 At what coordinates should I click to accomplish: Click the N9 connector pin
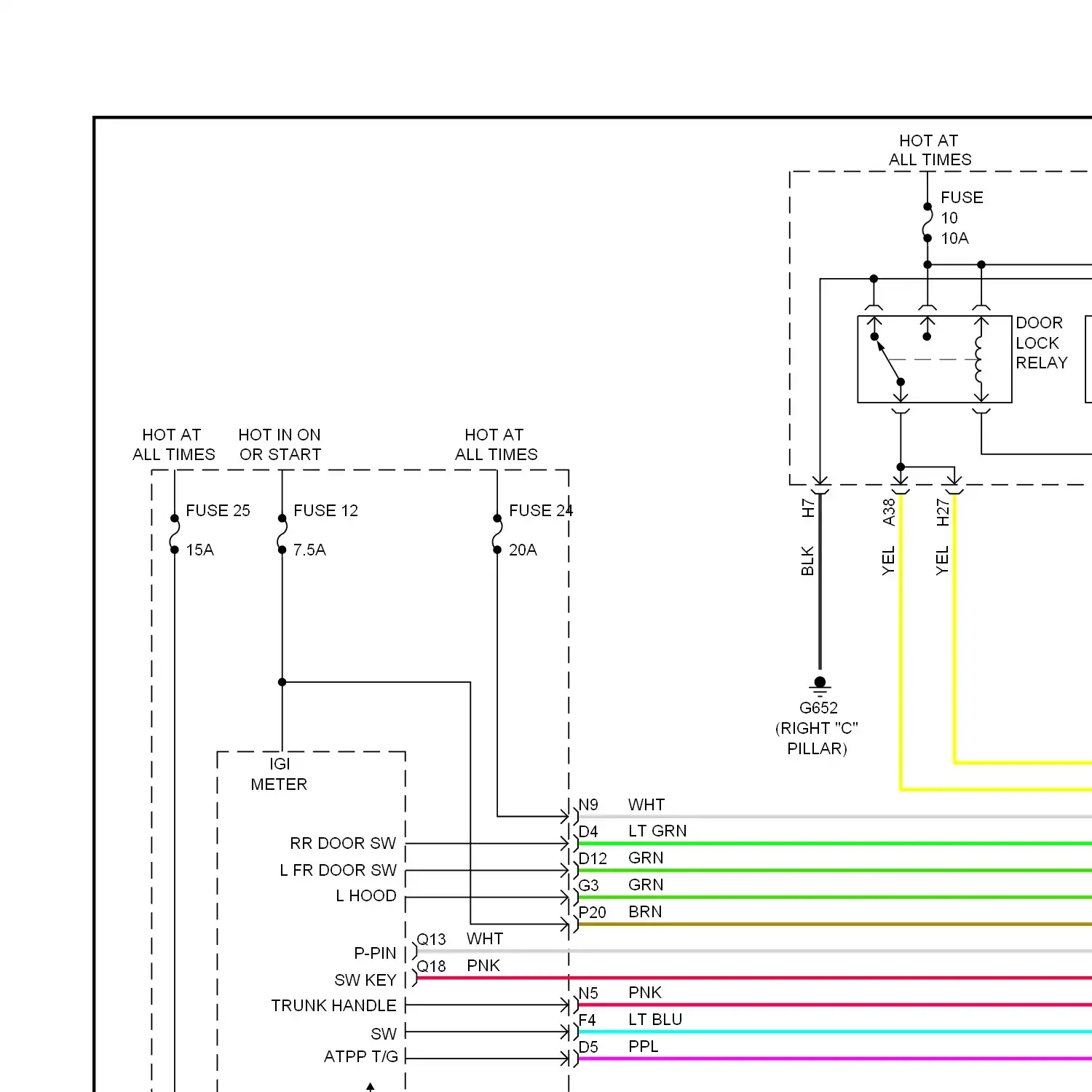[588, 804]
